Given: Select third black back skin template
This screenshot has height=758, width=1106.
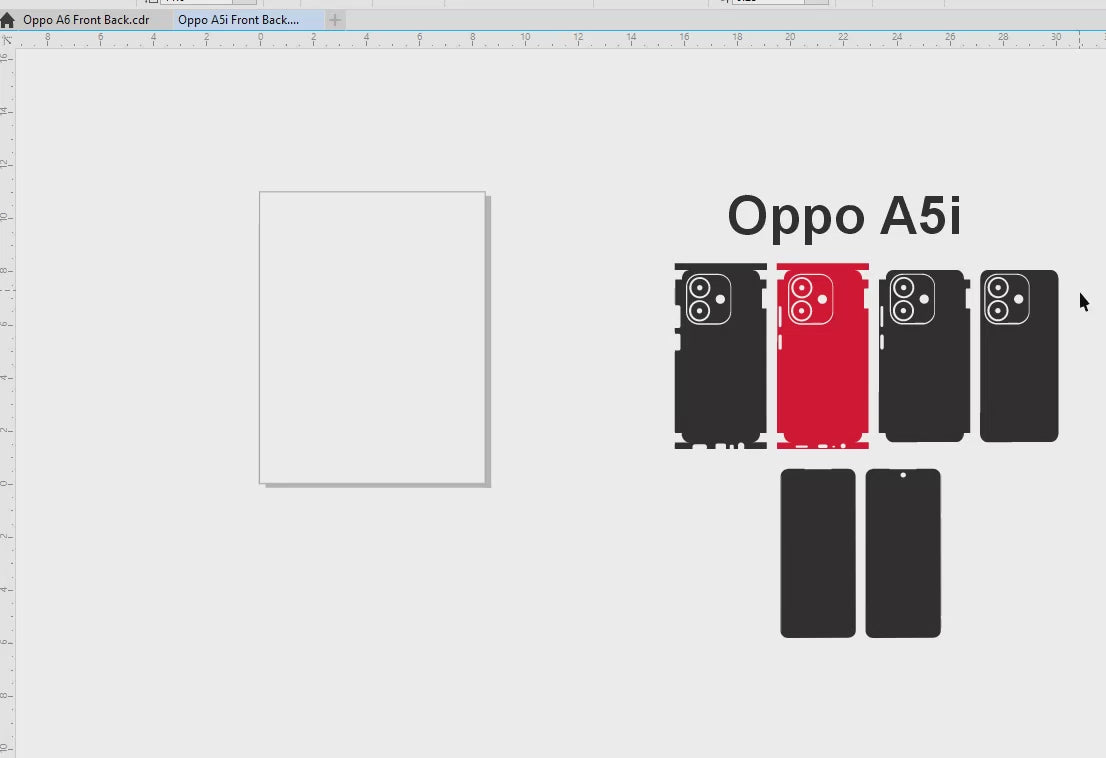Looking at the screenshot, I should click(x=923, y=380).
